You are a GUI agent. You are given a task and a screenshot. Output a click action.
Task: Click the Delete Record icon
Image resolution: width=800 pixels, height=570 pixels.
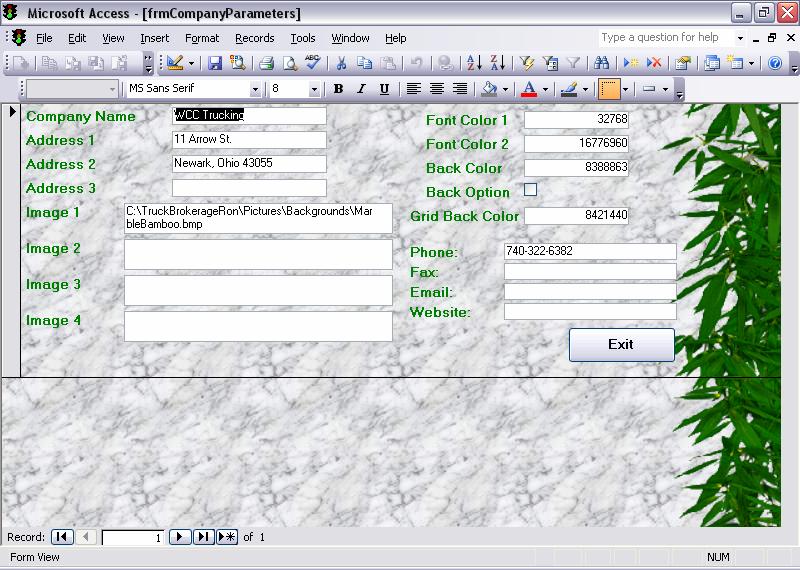coord(654,63)
